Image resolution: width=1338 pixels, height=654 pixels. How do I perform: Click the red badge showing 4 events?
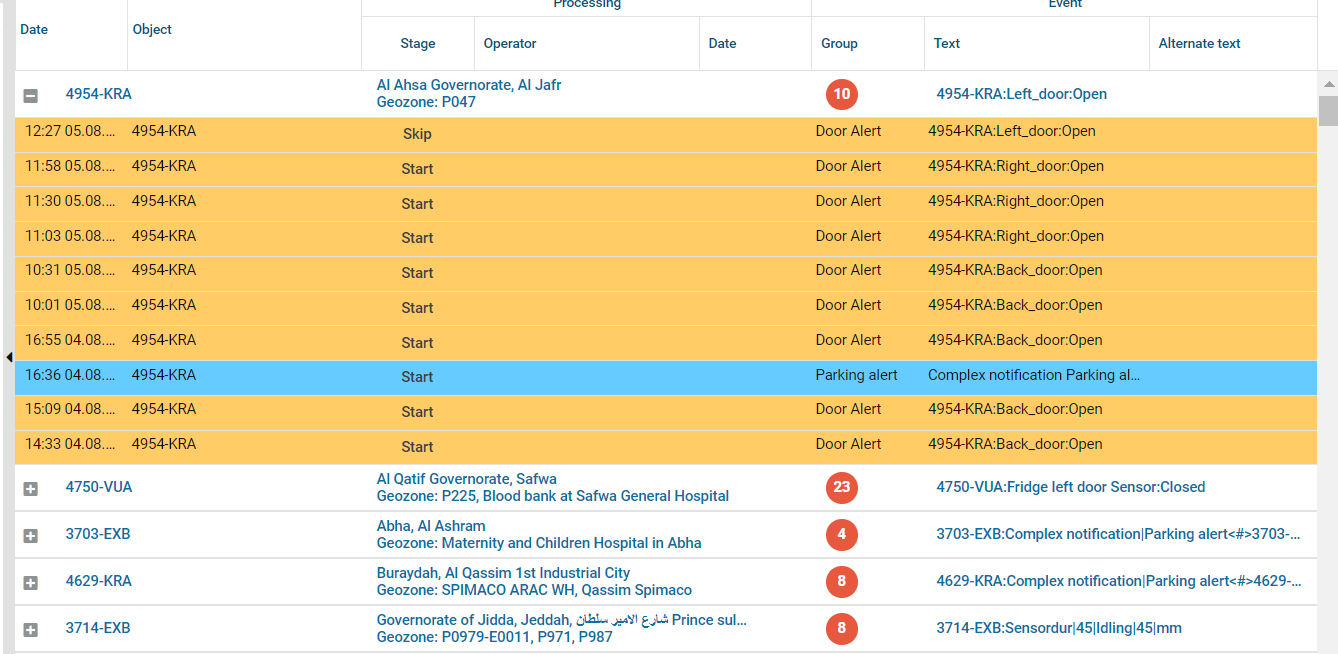(x=841, y=535)
